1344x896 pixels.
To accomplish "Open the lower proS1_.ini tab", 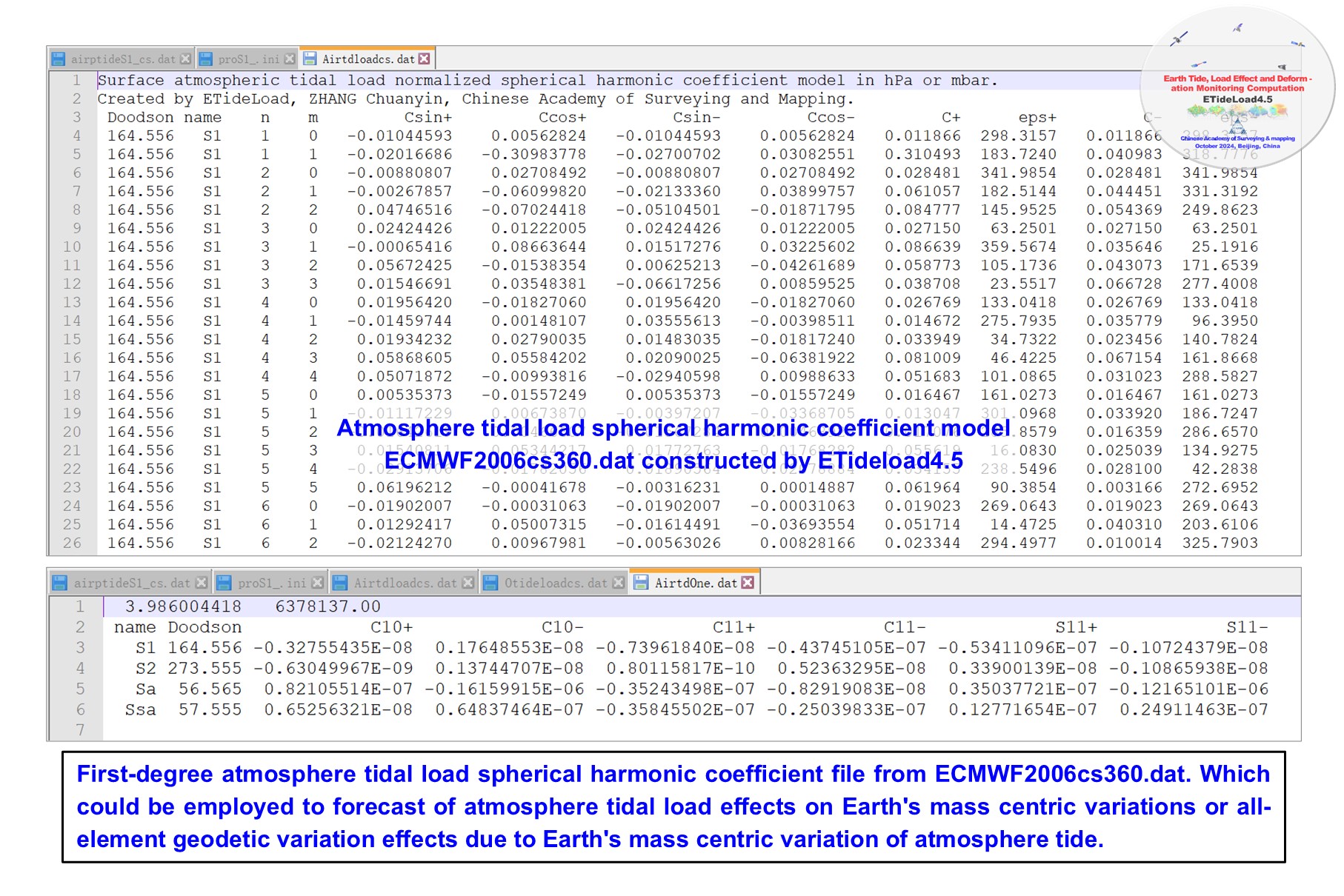I will [271, 584].
